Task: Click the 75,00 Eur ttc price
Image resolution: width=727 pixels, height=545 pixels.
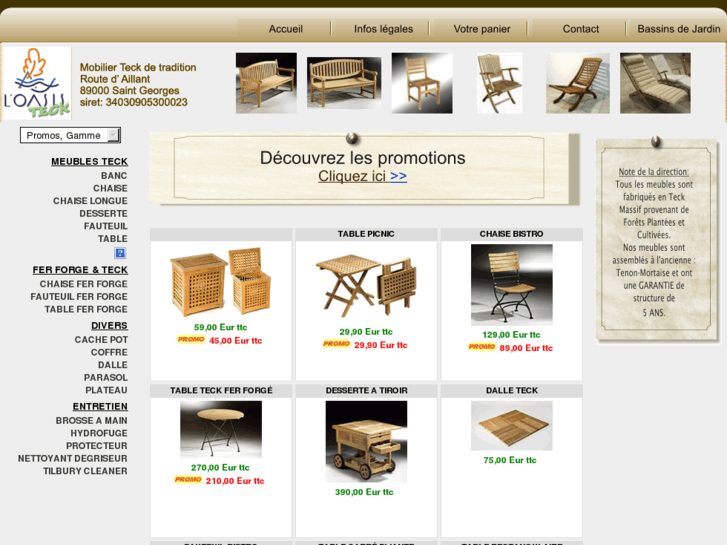Action: click(x=510, y=460)
